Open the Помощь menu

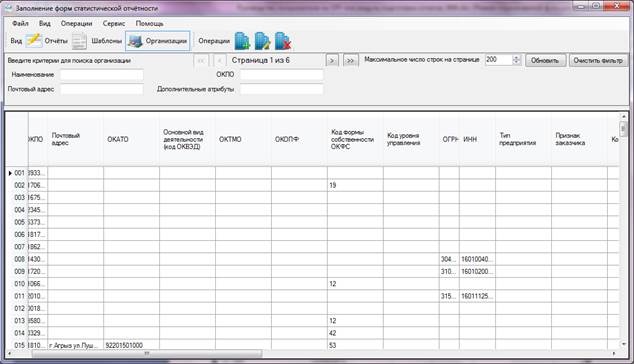149,23
